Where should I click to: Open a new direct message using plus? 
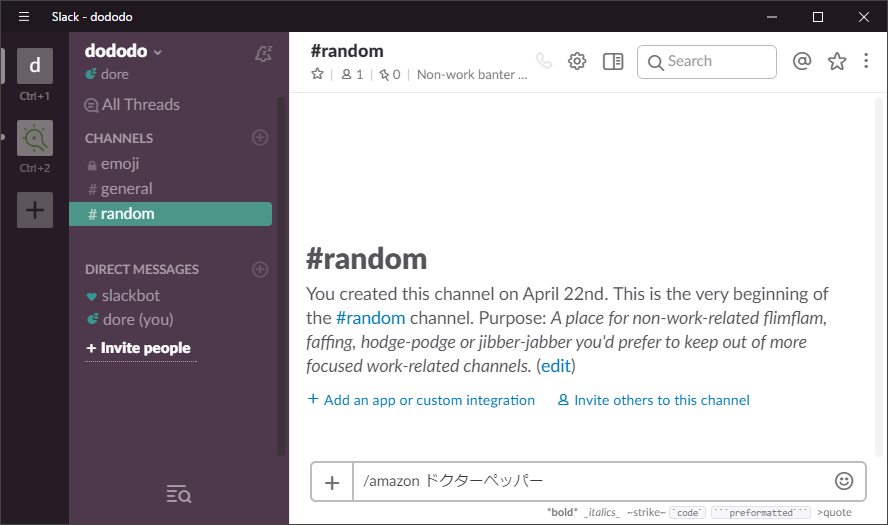point(260,269)
